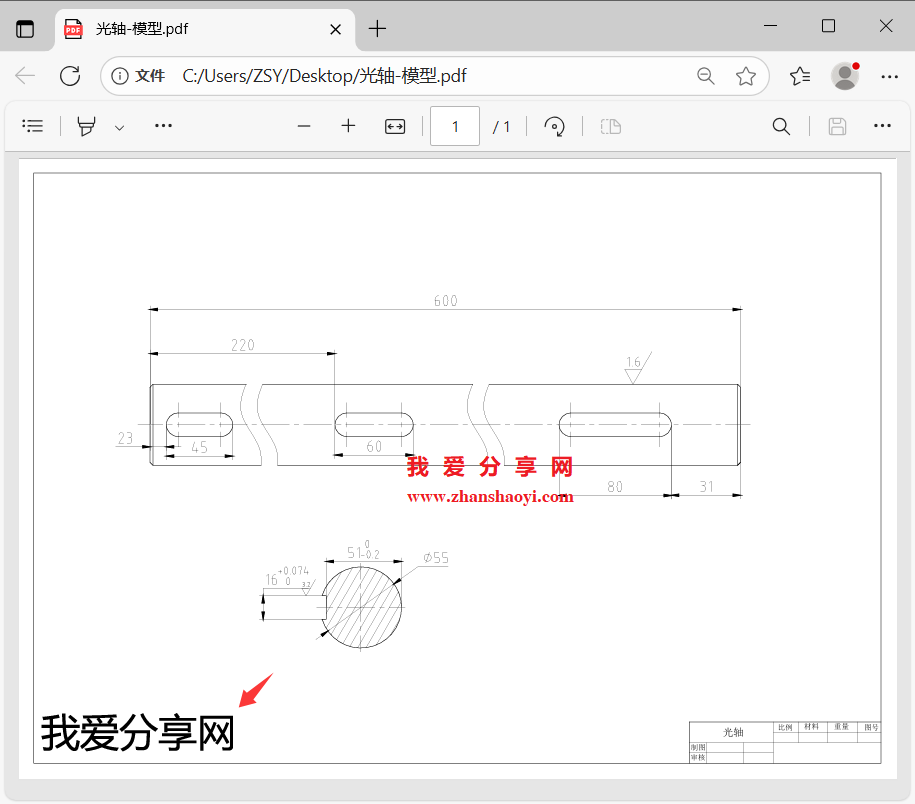This screenshot has height=804, width=915.
Task: Zoom into the PDF page
Action: pyautogui.click(x=348, y=126)
